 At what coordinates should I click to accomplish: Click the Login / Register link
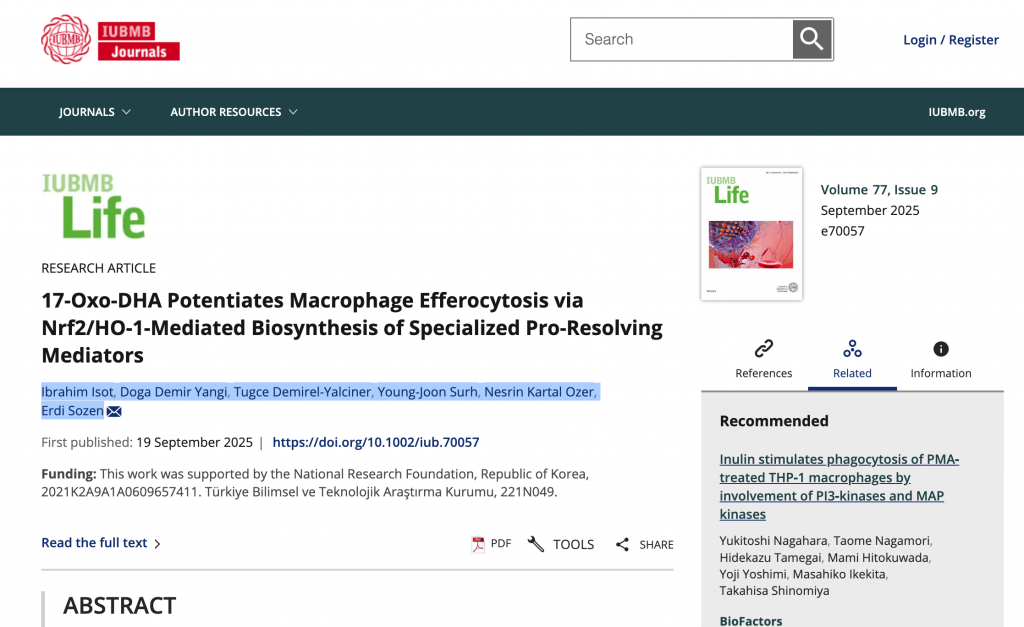pyautogui.click(x=950, y=40)
